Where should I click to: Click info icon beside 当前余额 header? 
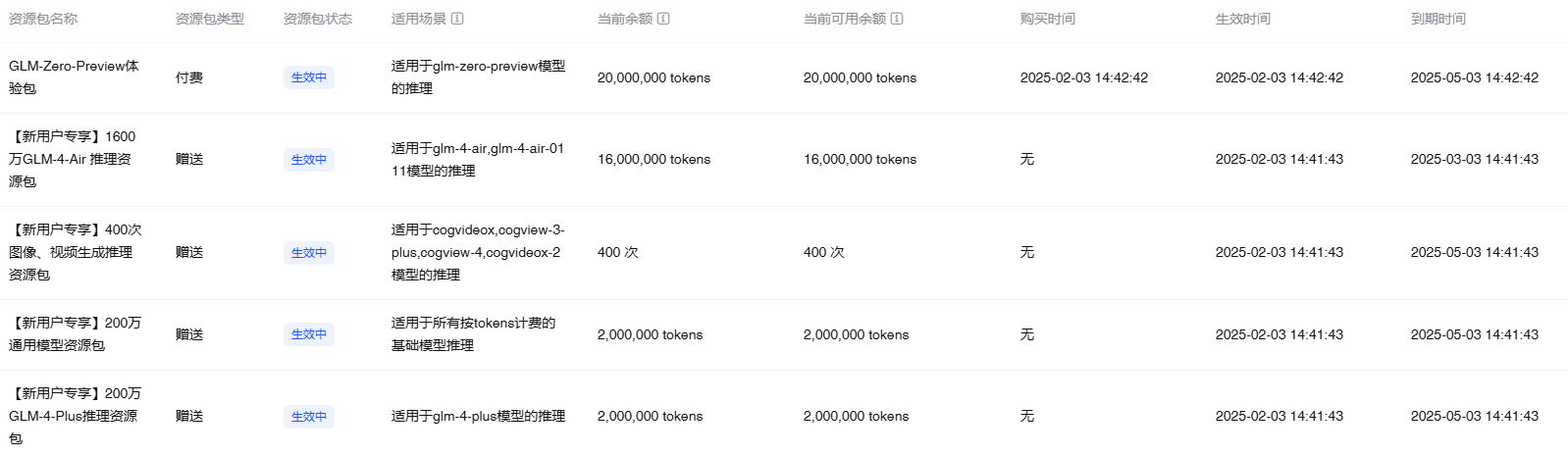[663, 19]
